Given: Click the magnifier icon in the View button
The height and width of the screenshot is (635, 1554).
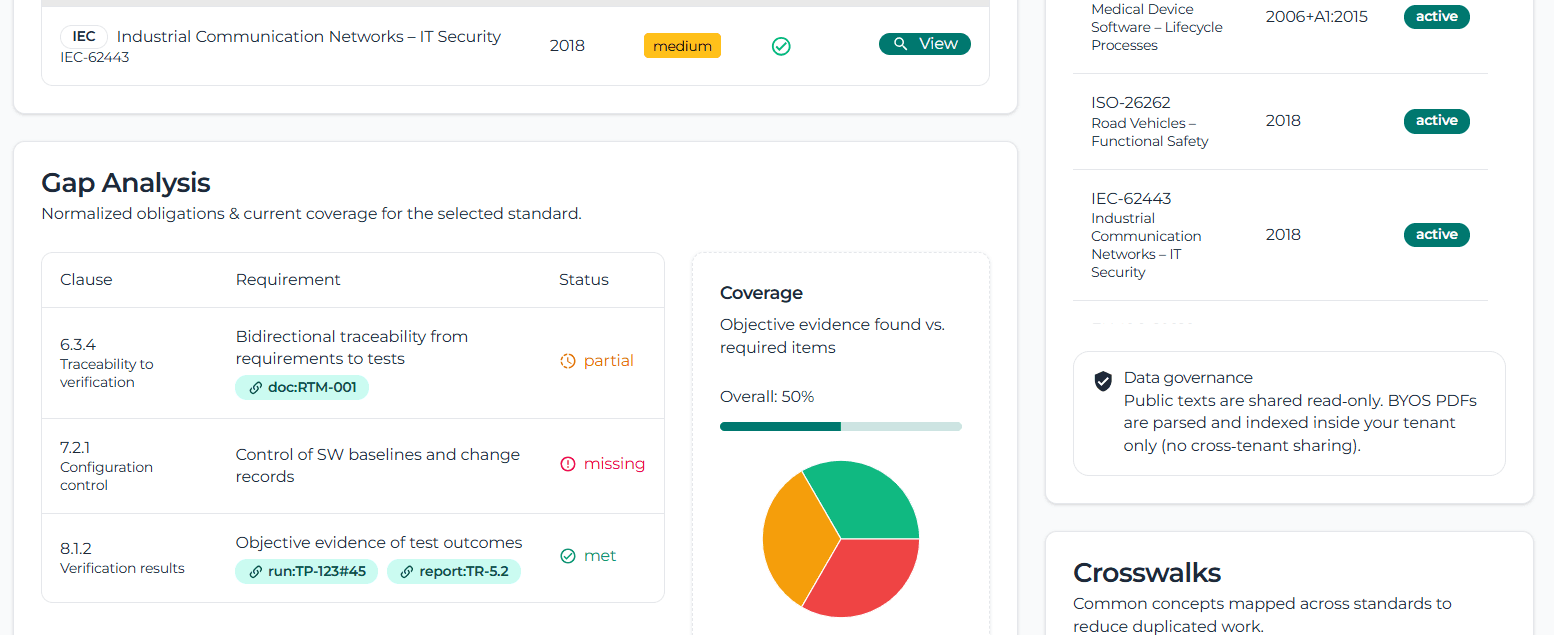Looking at the screenshot, I should pos(898,43).
